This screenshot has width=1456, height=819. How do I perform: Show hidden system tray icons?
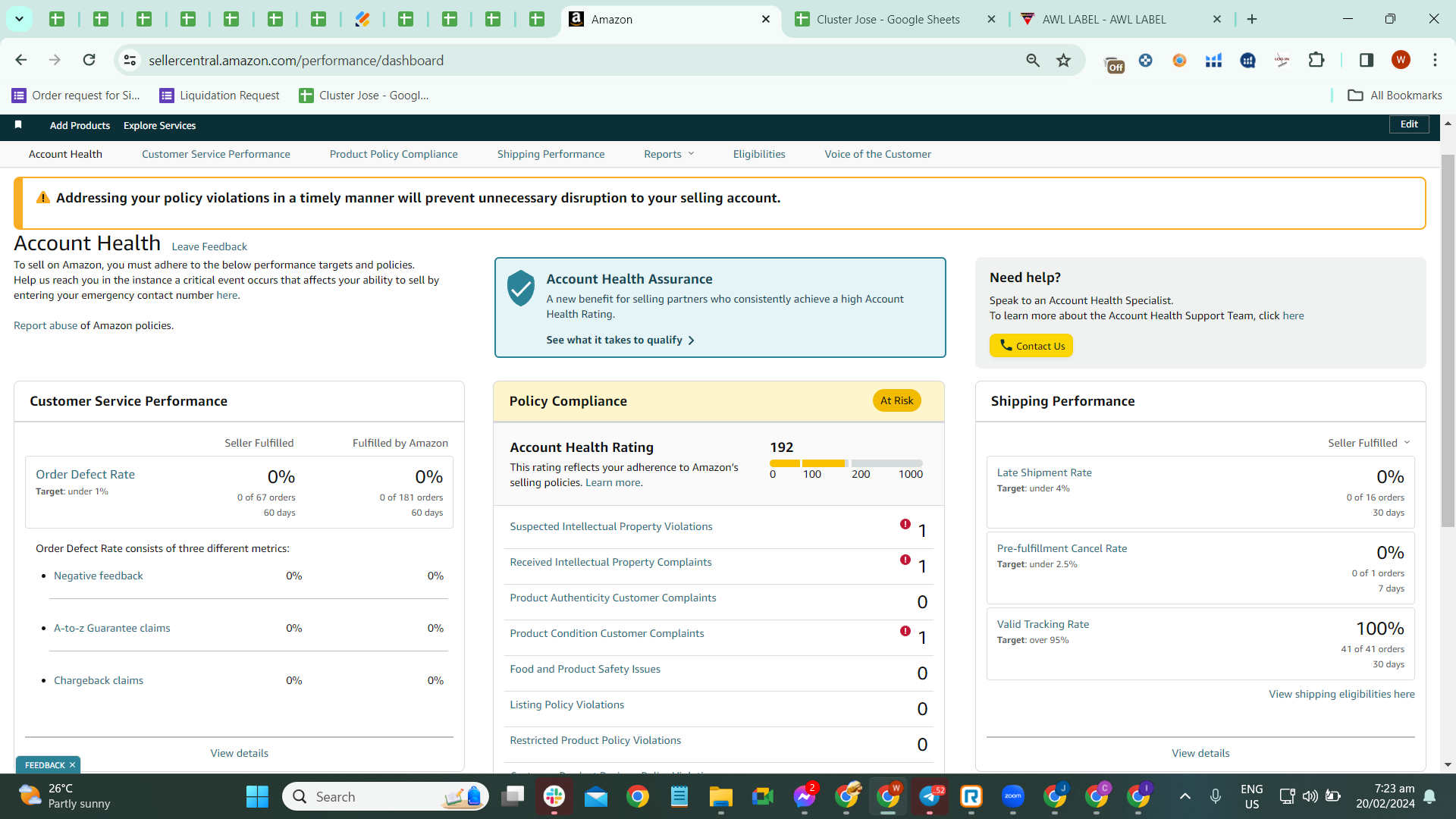point(1185,796)
